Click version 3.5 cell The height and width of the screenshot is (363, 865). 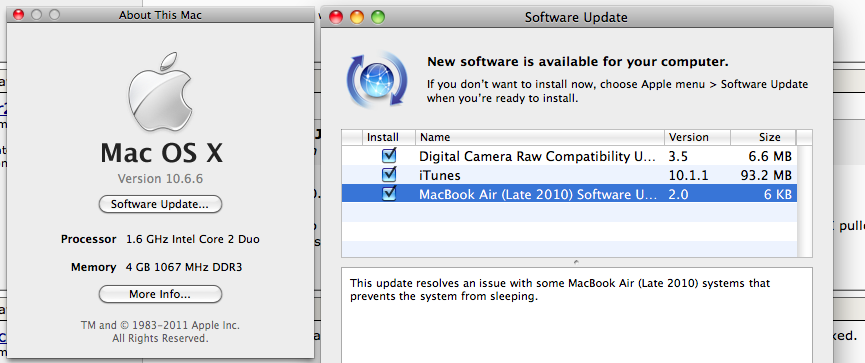678,157
